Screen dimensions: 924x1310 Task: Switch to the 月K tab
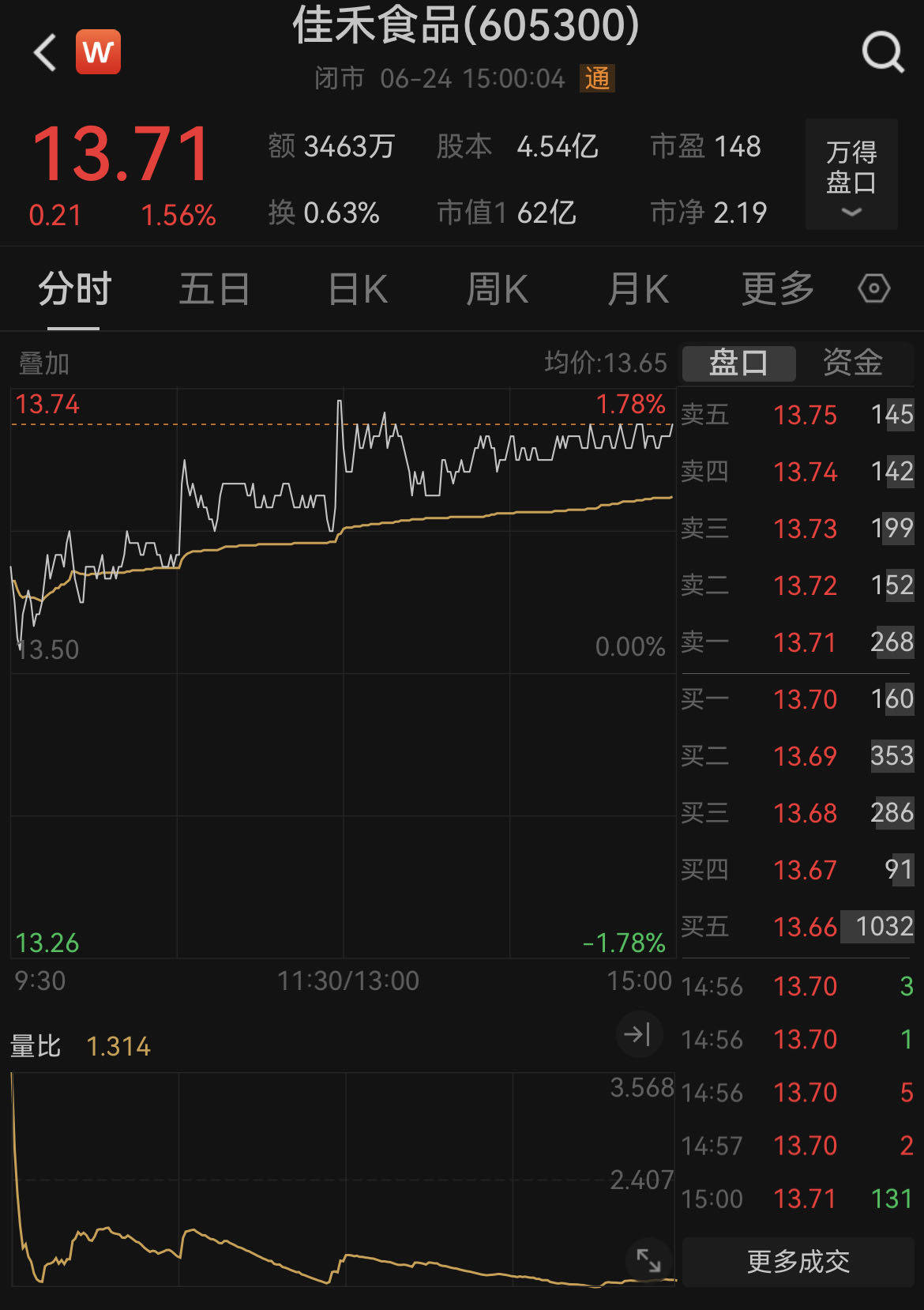click(x=638, y=288)
